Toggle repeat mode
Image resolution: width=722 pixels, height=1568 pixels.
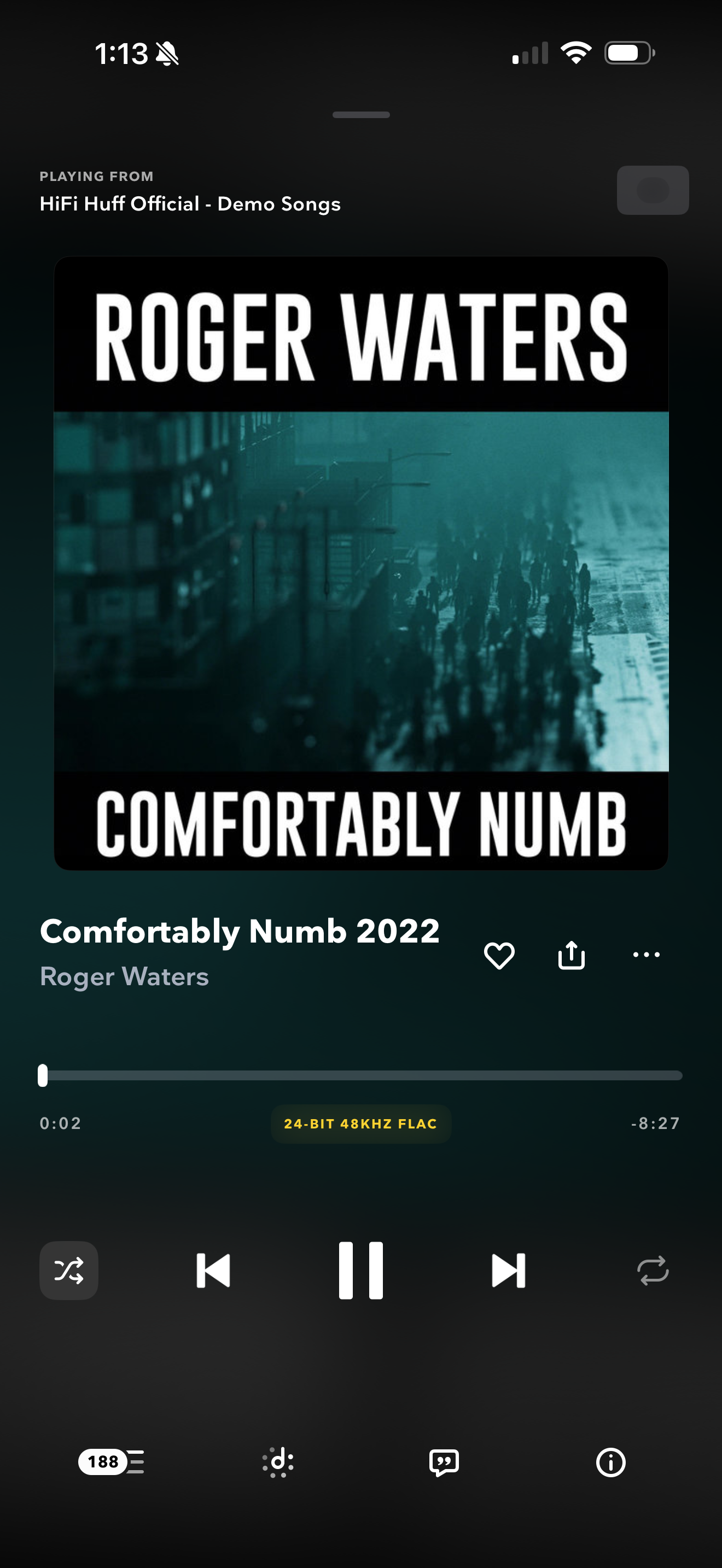coord(653,1271)
